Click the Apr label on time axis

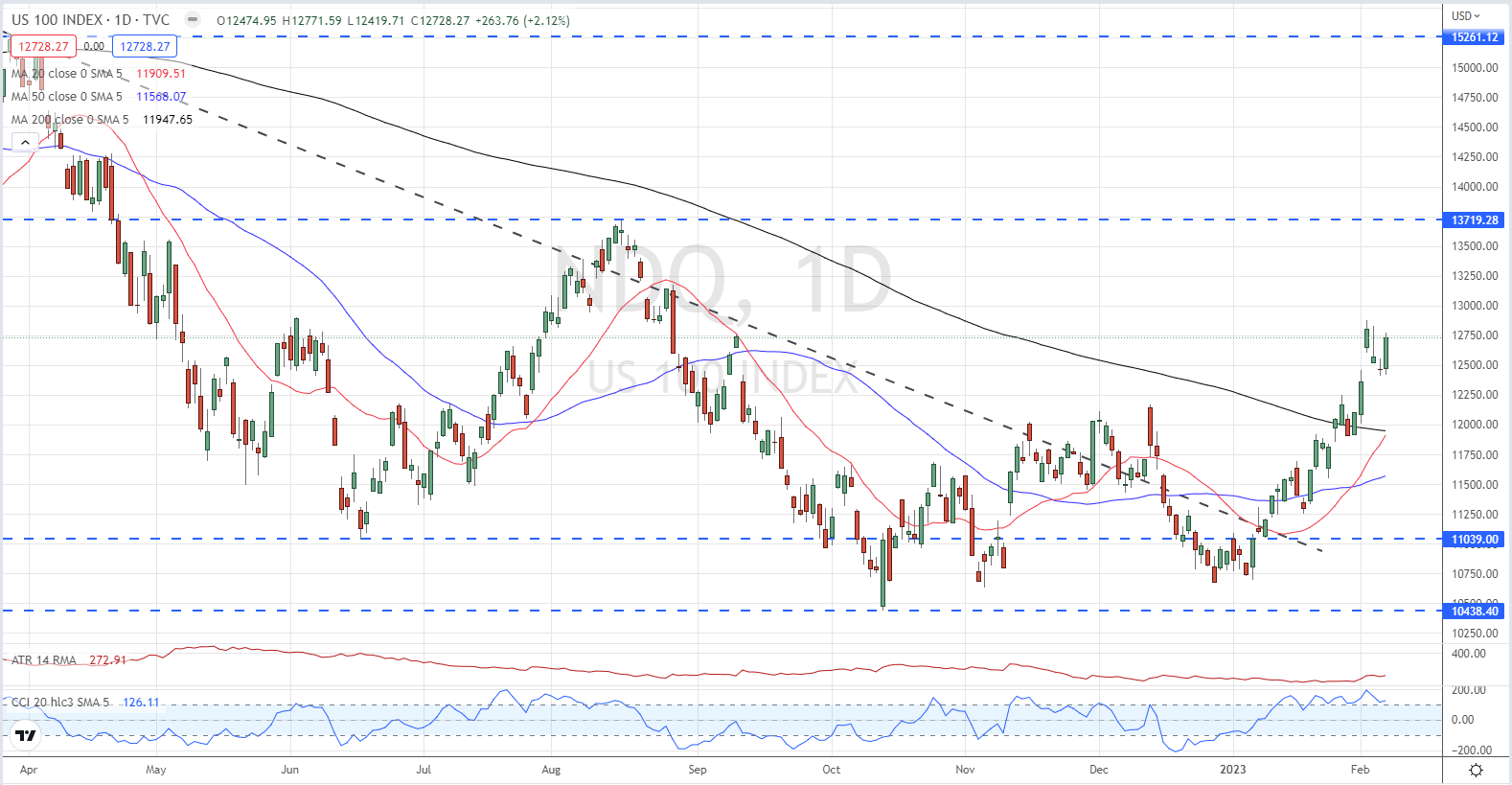click(x=29, y=770)
